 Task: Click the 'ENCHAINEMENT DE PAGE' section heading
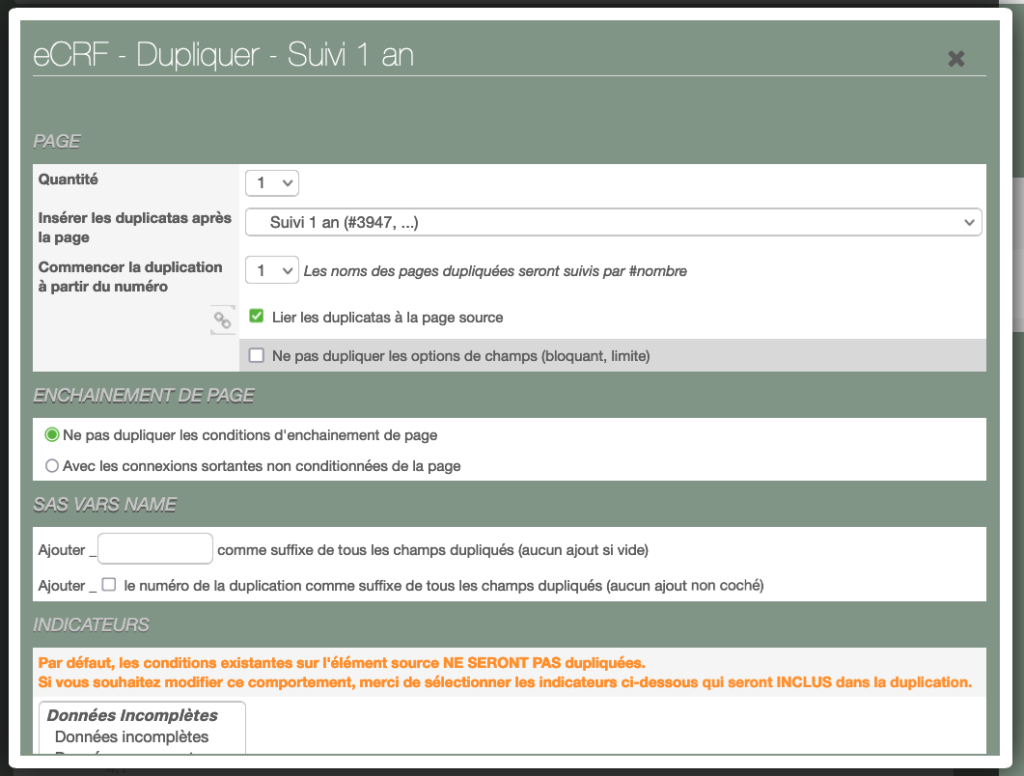(x=144, y=395)
